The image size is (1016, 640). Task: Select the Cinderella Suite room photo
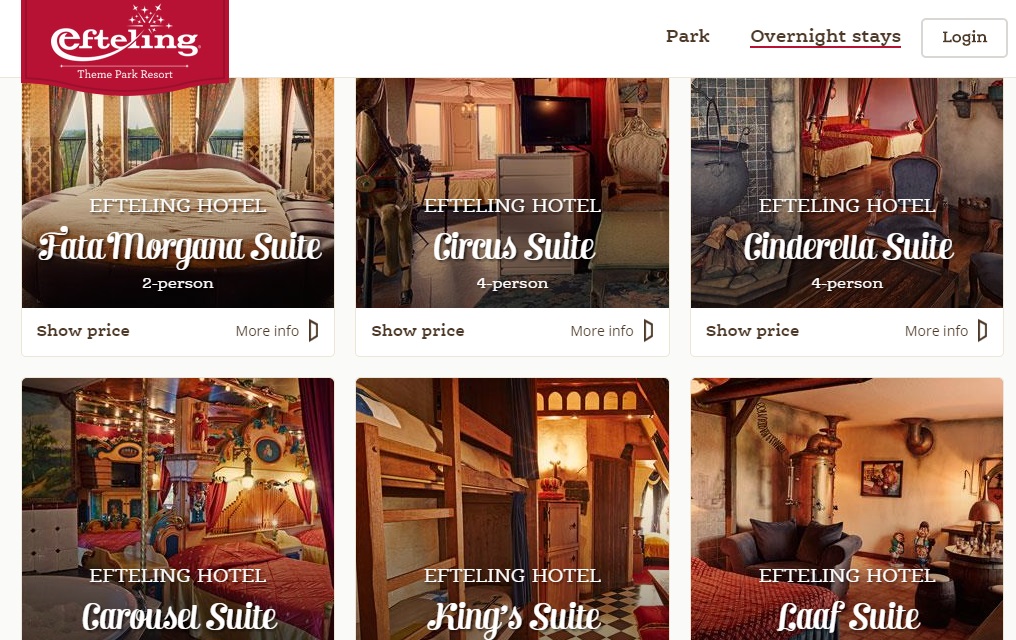(x=847, y=193)
